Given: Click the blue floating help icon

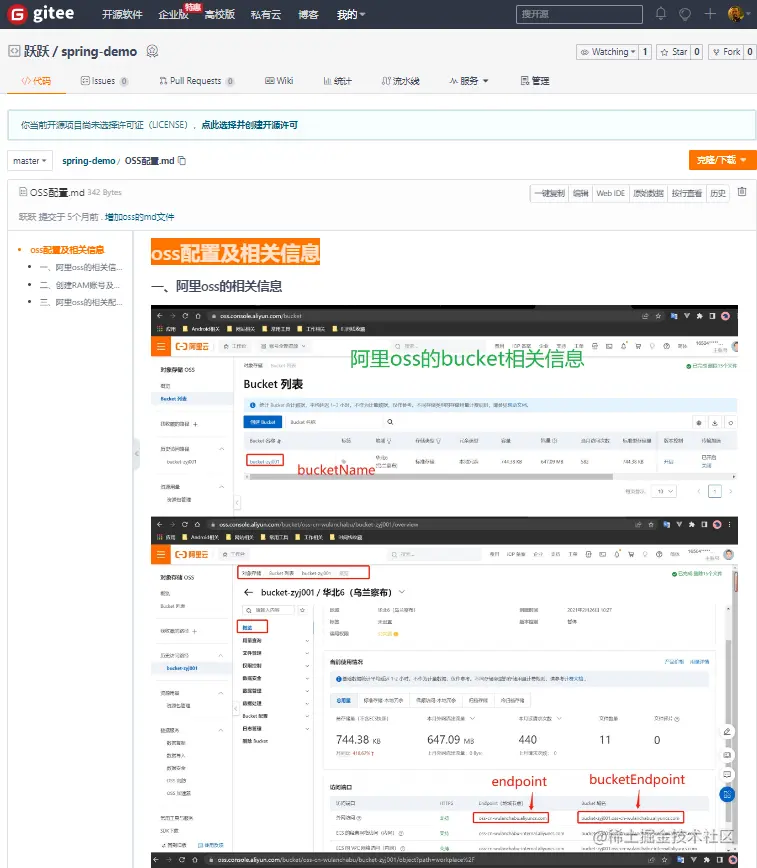Looking at the screenshot, I should (727, 794).
